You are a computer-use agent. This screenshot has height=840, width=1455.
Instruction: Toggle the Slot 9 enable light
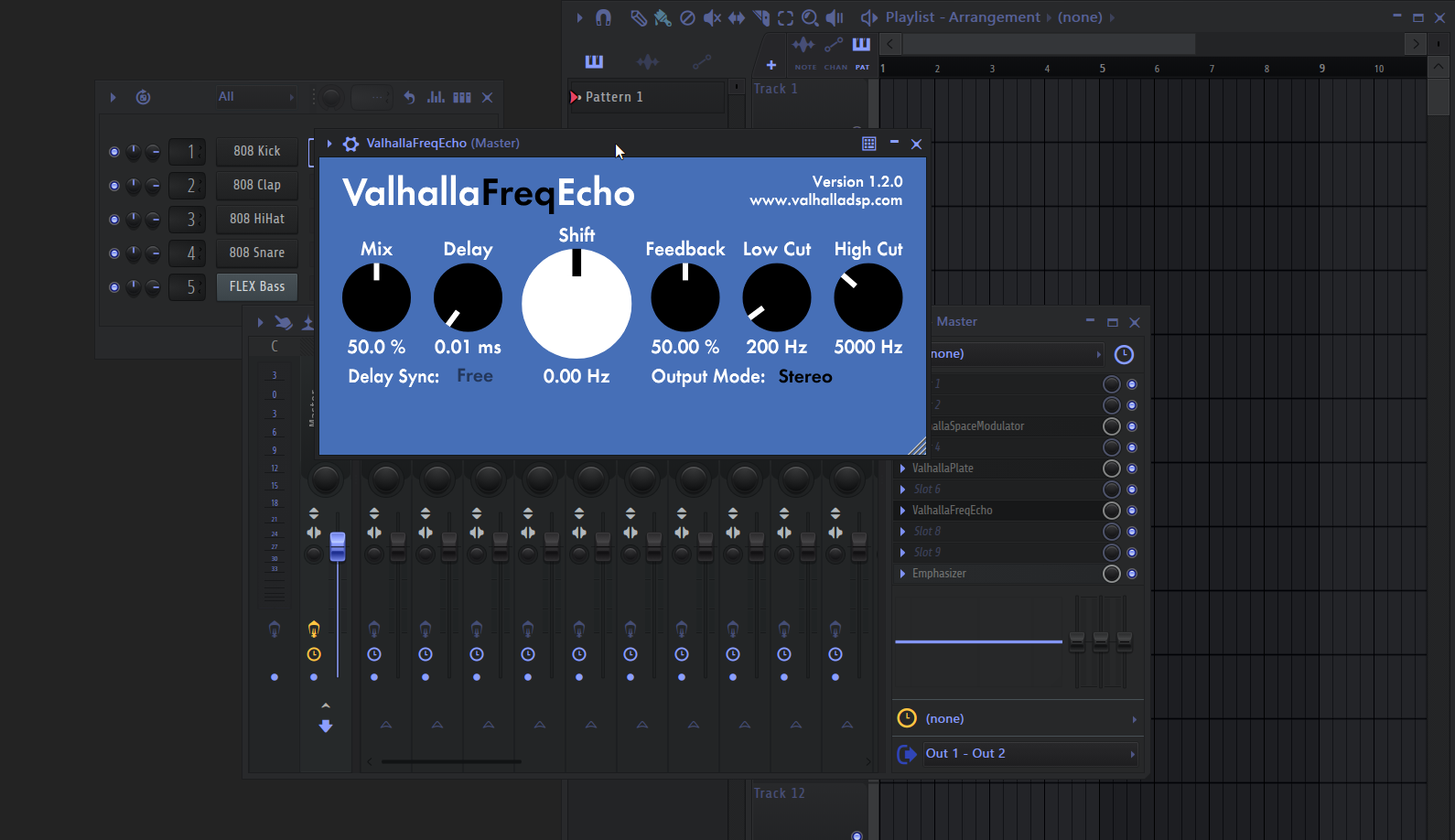[1132, 553]
